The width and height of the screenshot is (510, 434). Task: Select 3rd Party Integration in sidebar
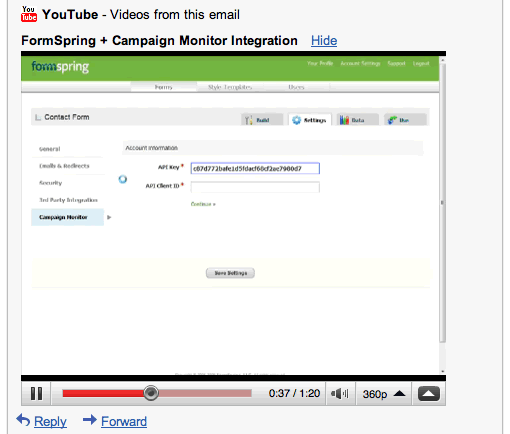68,200
